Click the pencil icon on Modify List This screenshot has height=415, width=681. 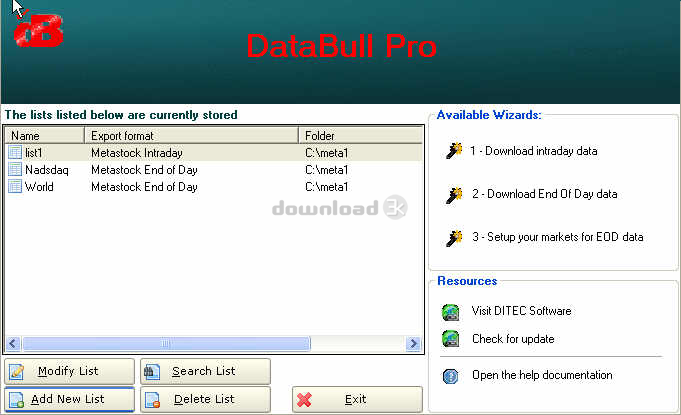pyautogui.click(x=17, y=372)
